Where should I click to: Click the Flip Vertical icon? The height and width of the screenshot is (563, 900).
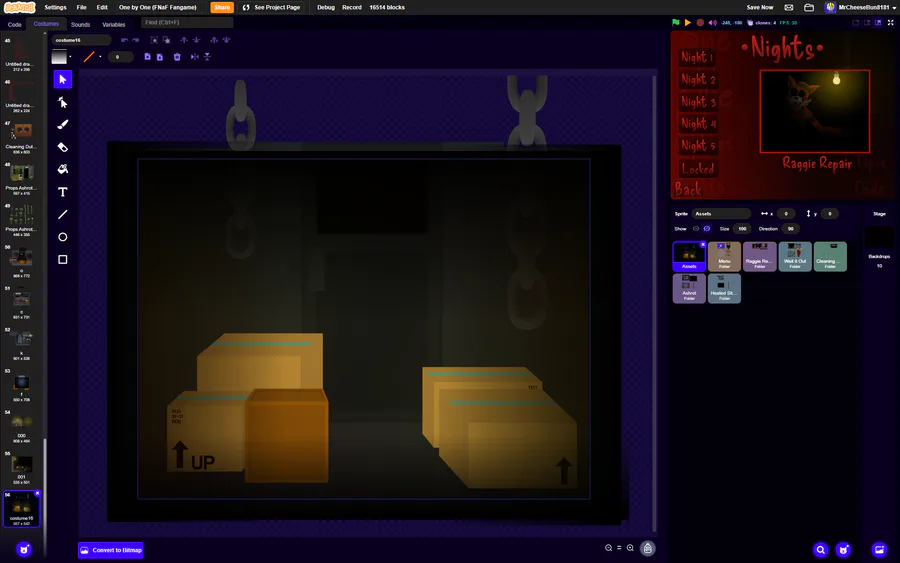coord(207,57)
